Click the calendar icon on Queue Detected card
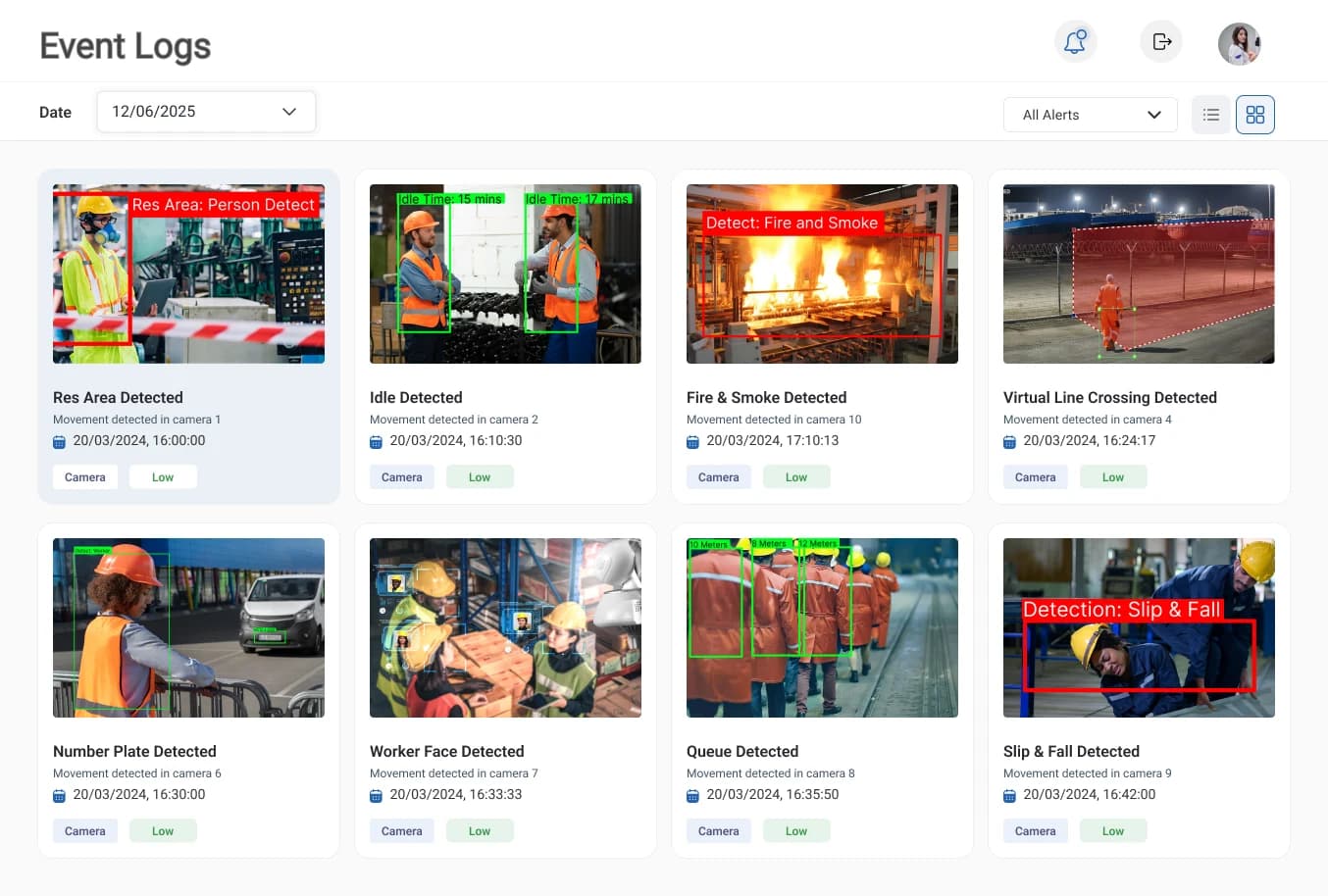1328x896 pixels. click(692, 795)
